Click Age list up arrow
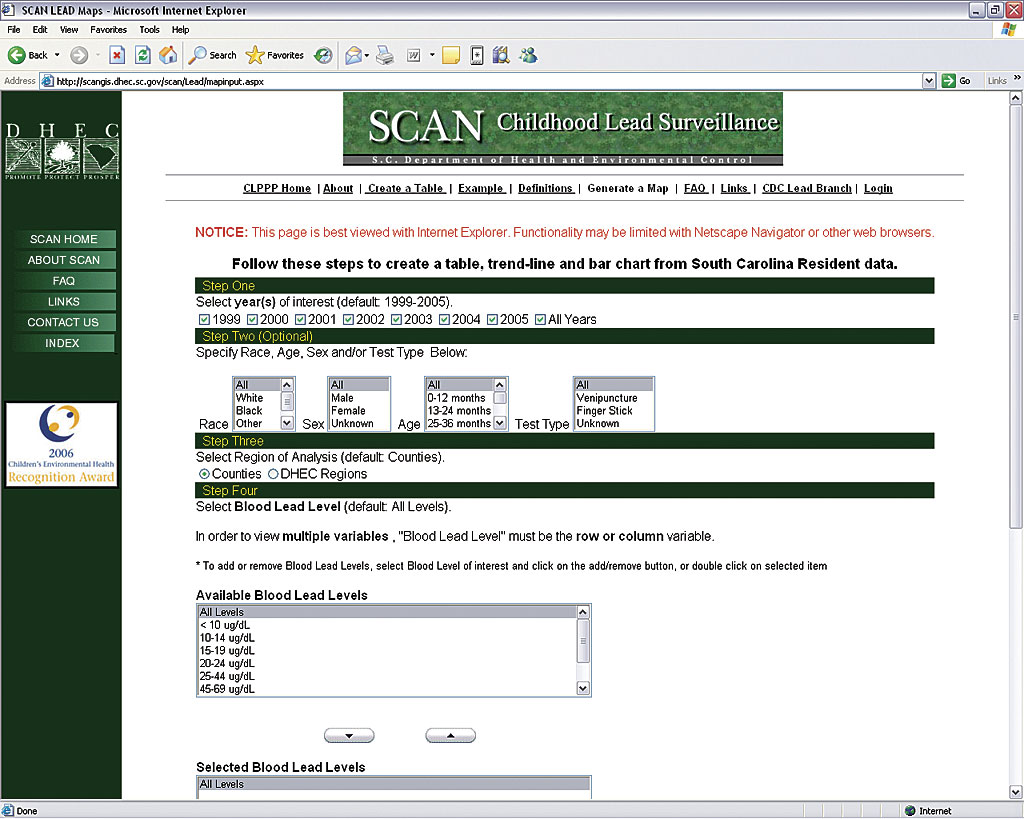The image size is (1024, 819). click(x=500, y=385)
